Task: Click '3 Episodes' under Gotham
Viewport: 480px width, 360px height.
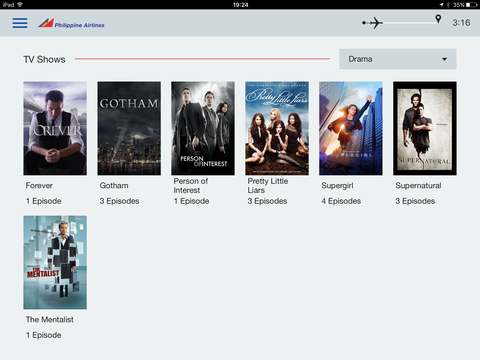Action: (x=119, y=201)
